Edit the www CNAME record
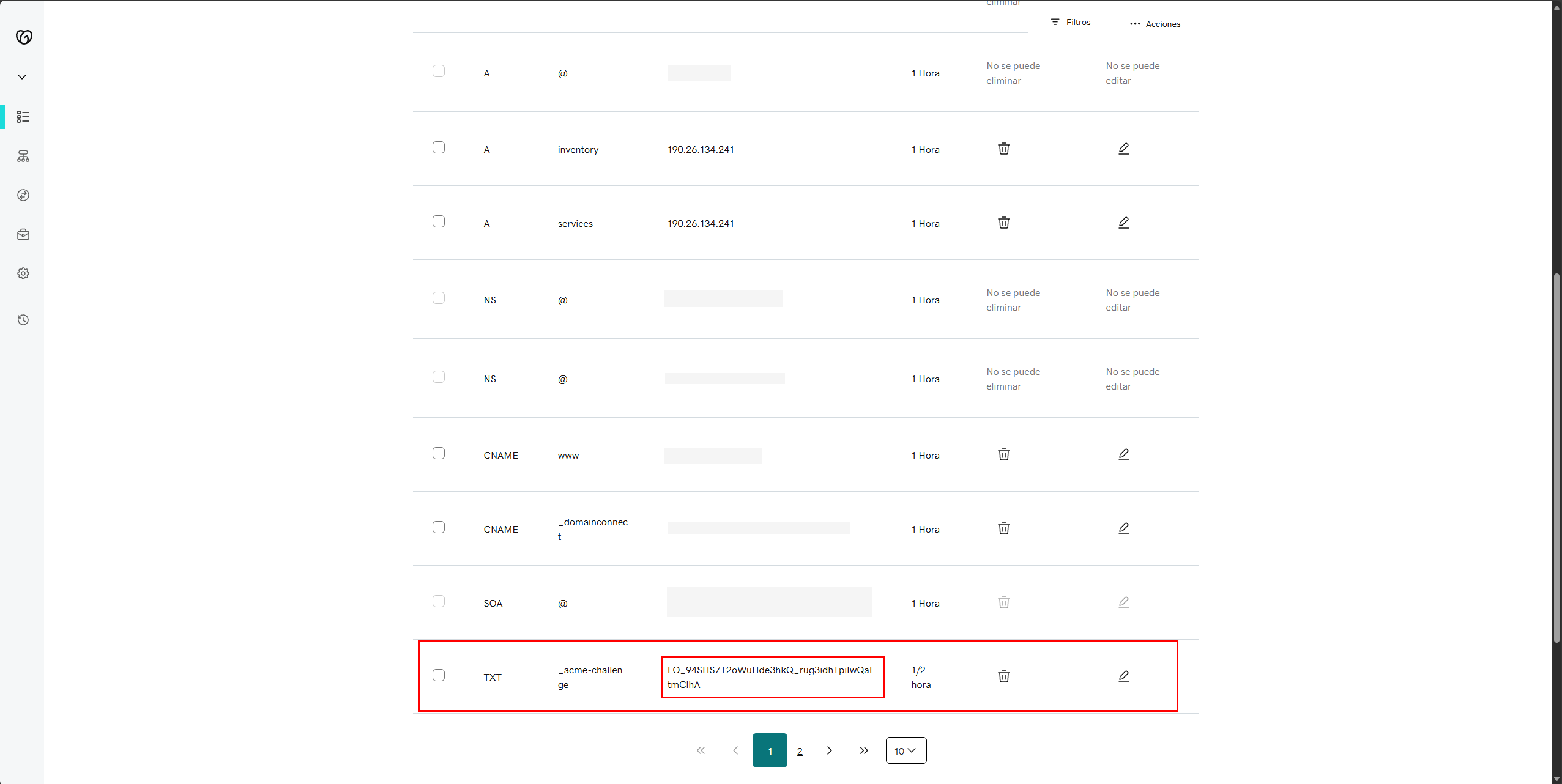 click(1124, 454)
